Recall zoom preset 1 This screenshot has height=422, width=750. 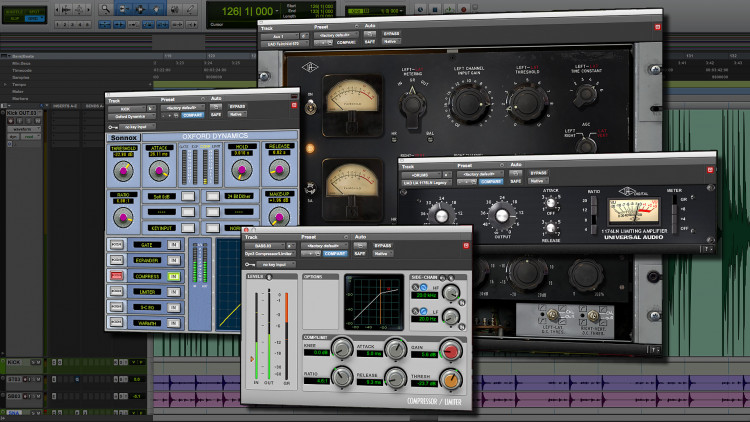(x=58, y=24)
